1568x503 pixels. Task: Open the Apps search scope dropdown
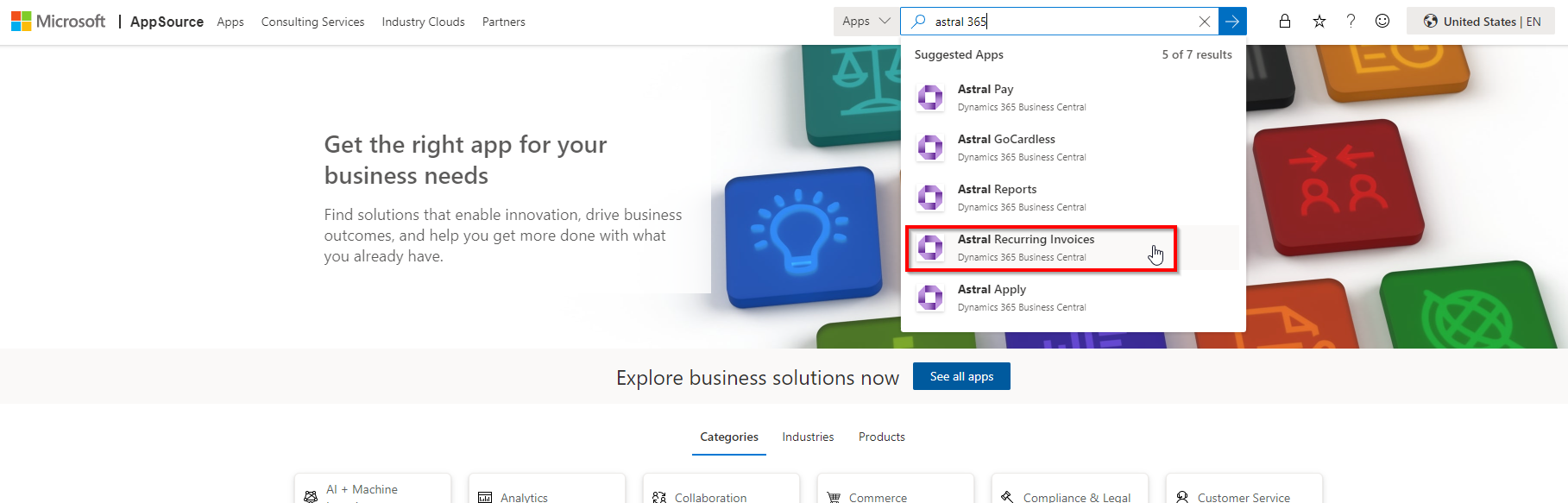tap(866, 22)
